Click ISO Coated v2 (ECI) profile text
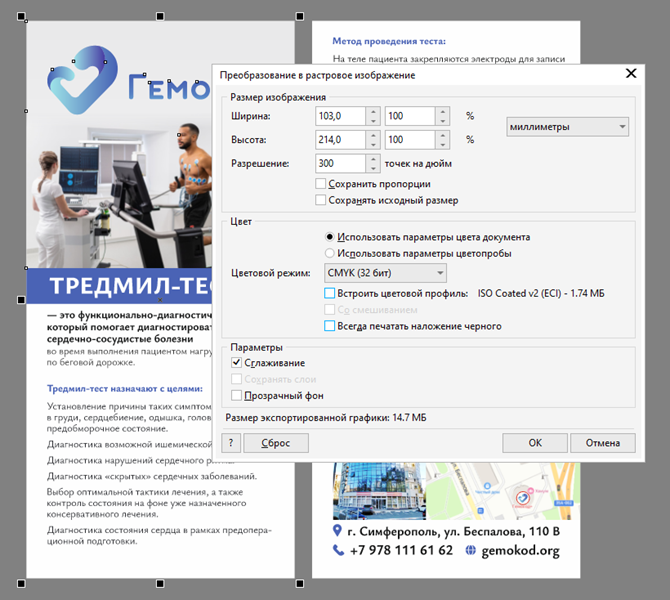Viewport: 670px width, 600px height. pos(541,293)
